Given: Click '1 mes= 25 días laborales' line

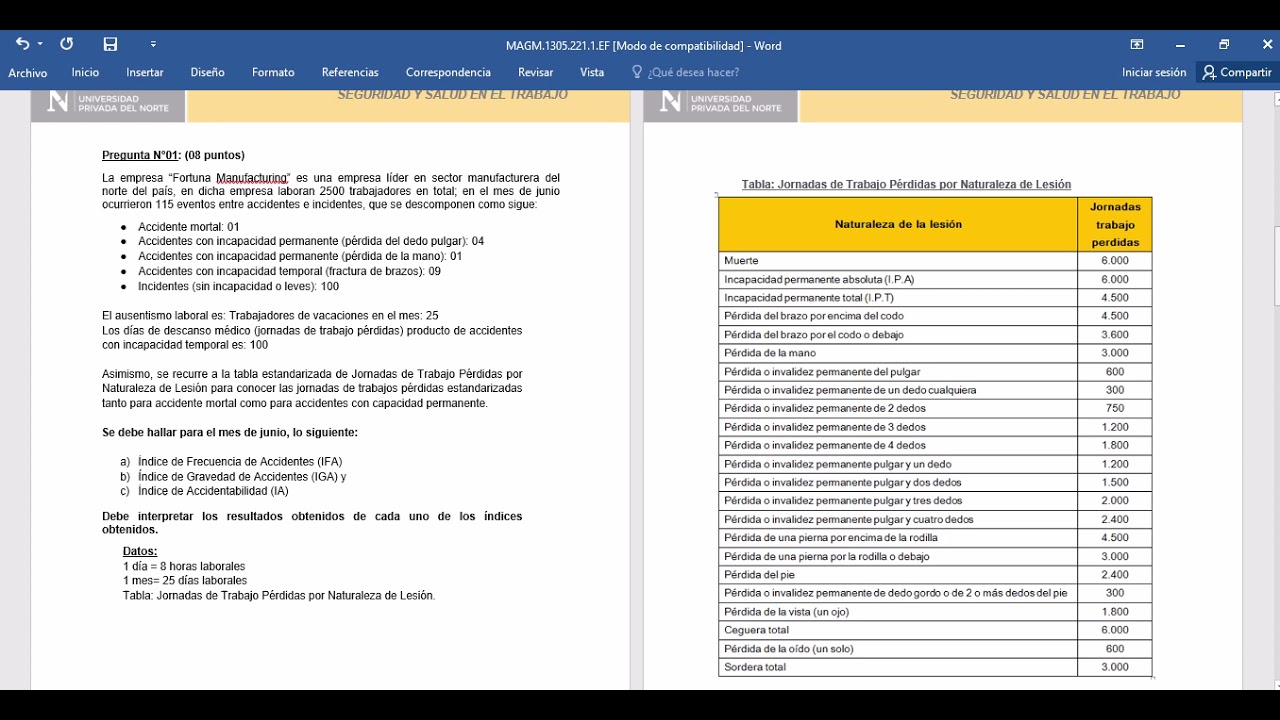Looking at the screenshot, I should 185,580.
